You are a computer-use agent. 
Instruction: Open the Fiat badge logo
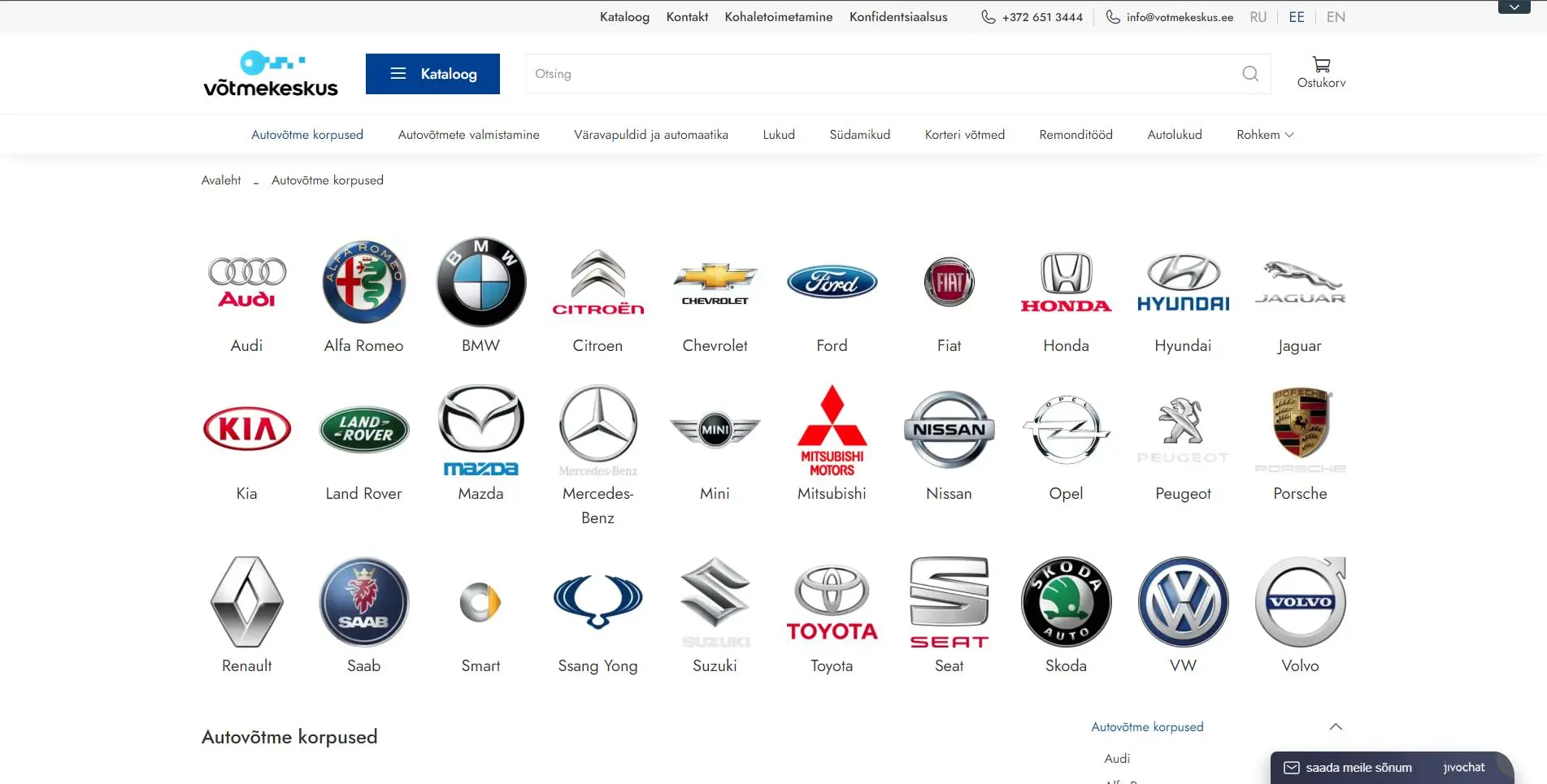(949, 282)
